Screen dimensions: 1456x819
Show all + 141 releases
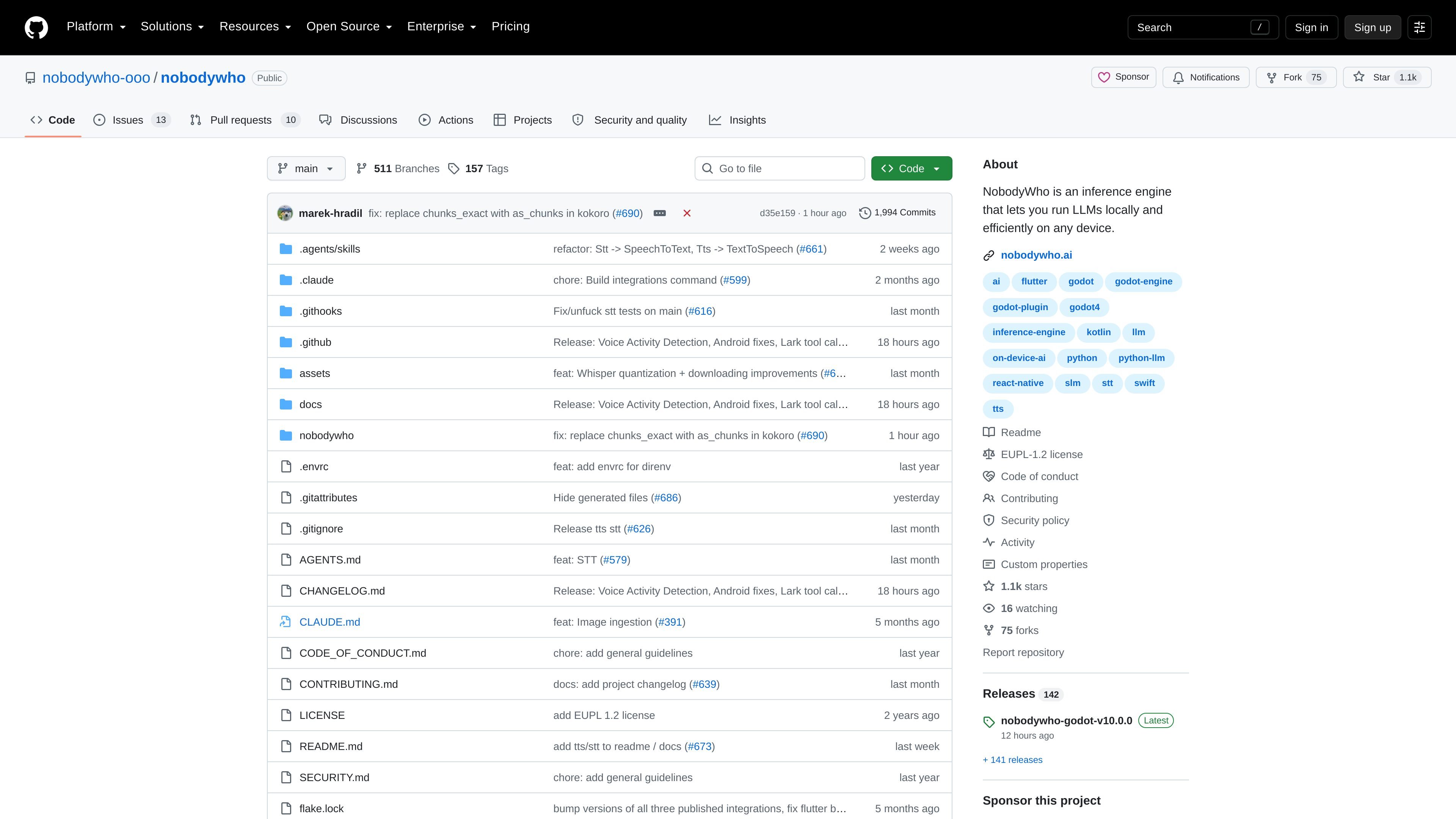1012,760
